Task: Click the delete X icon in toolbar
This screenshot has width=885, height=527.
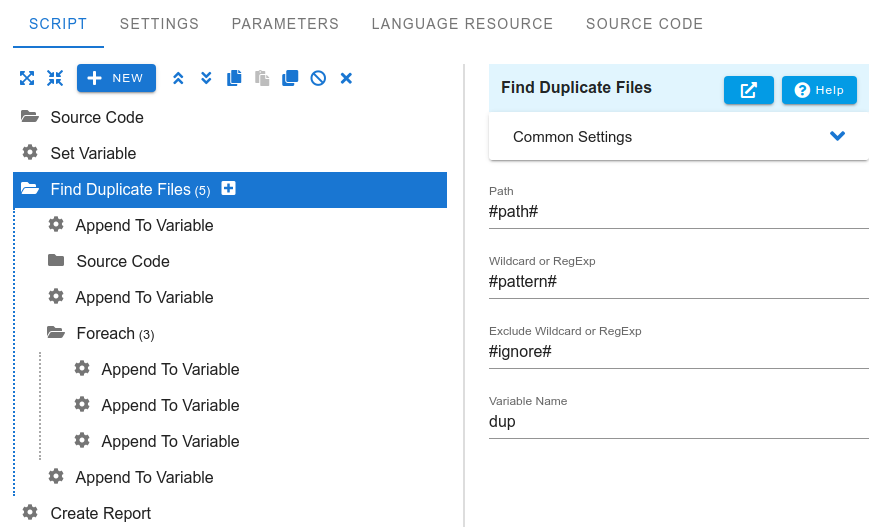Action: coord(347,78)
